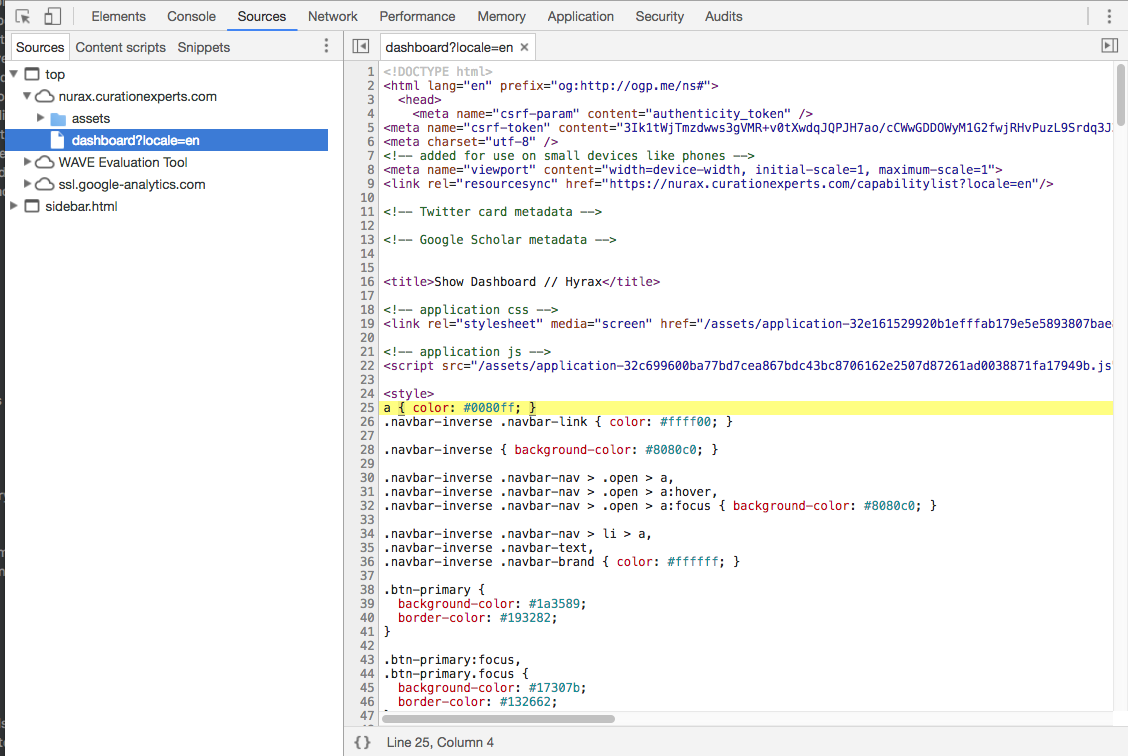Select the dashboard?locale=en editor tab

coord(449,47)
